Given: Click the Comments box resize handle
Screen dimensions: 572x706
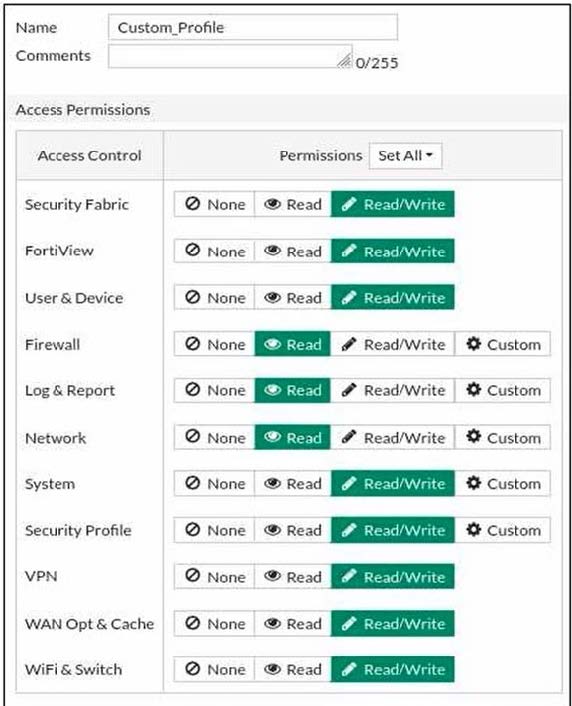Looking at the screenshot, I should [345, 61].
